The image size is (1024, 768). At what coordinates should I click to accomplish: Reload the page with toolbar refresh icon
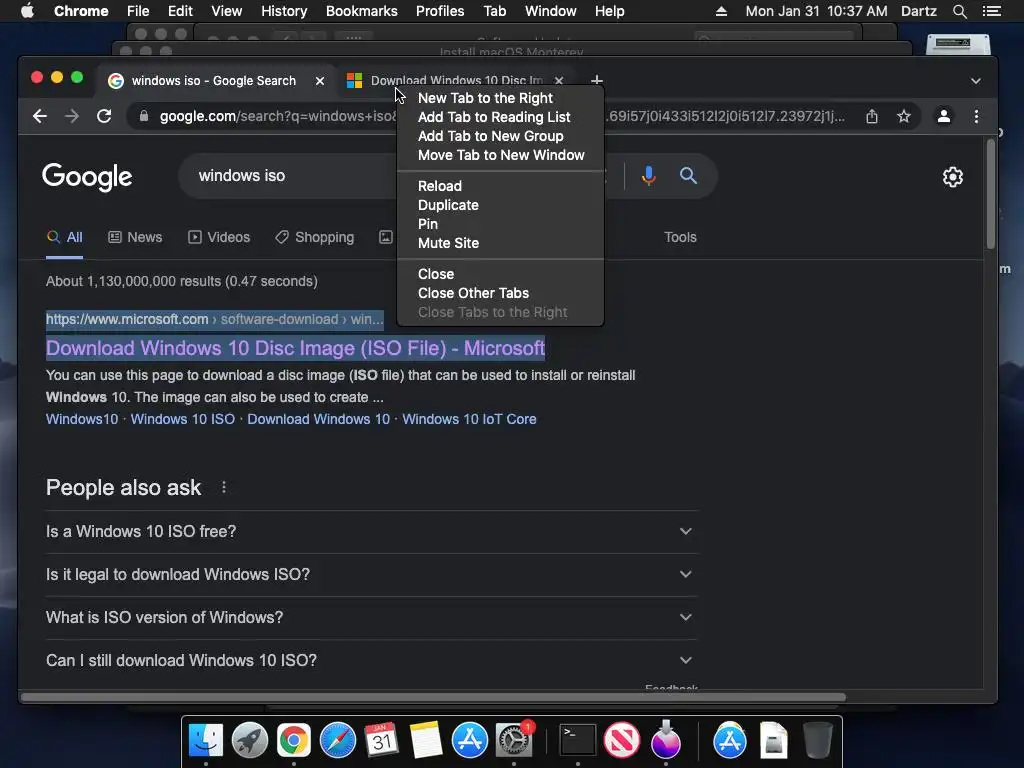[x=104, y=116]
